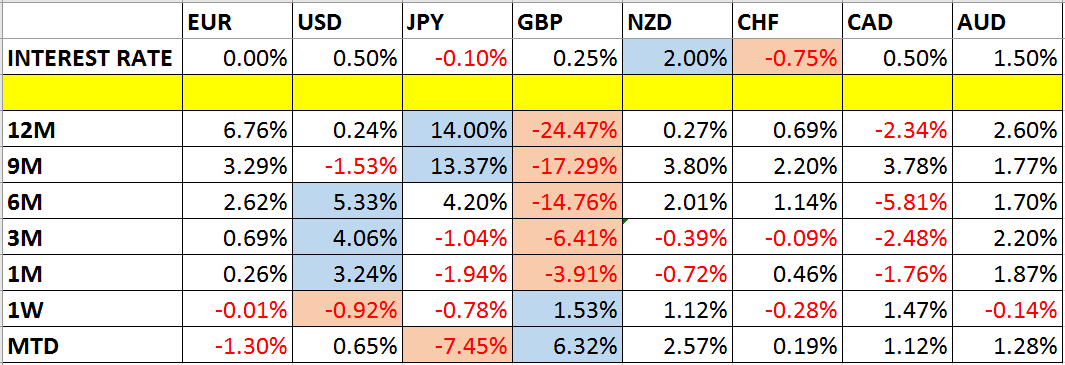Select the EUR column header cell
The image size is (1065, 365).
[x=238, y=22]
